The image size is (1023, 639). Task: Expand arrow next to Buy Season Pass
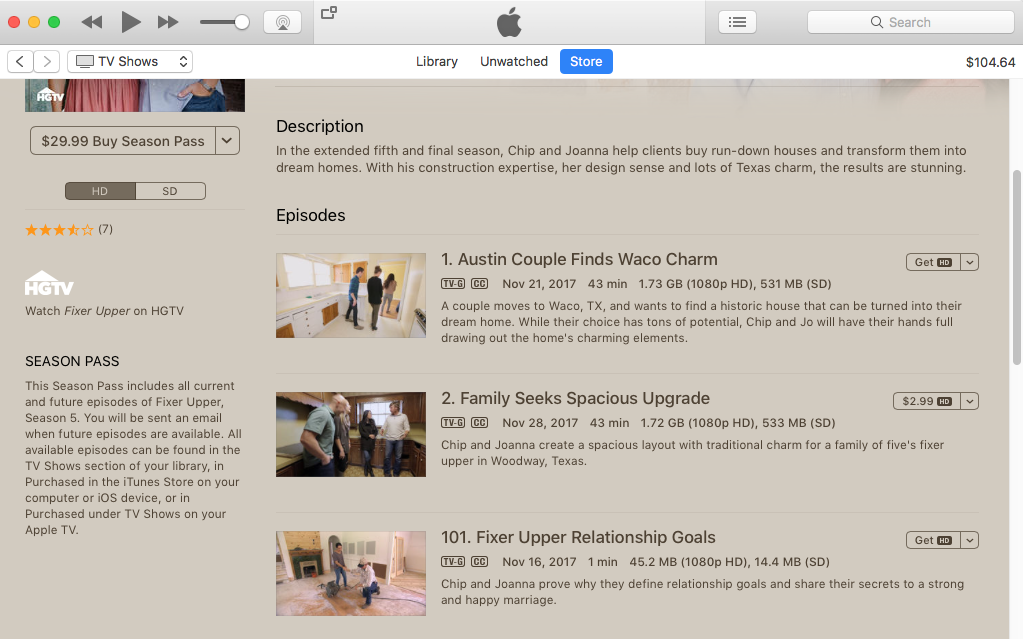click(x=228, y=141)
